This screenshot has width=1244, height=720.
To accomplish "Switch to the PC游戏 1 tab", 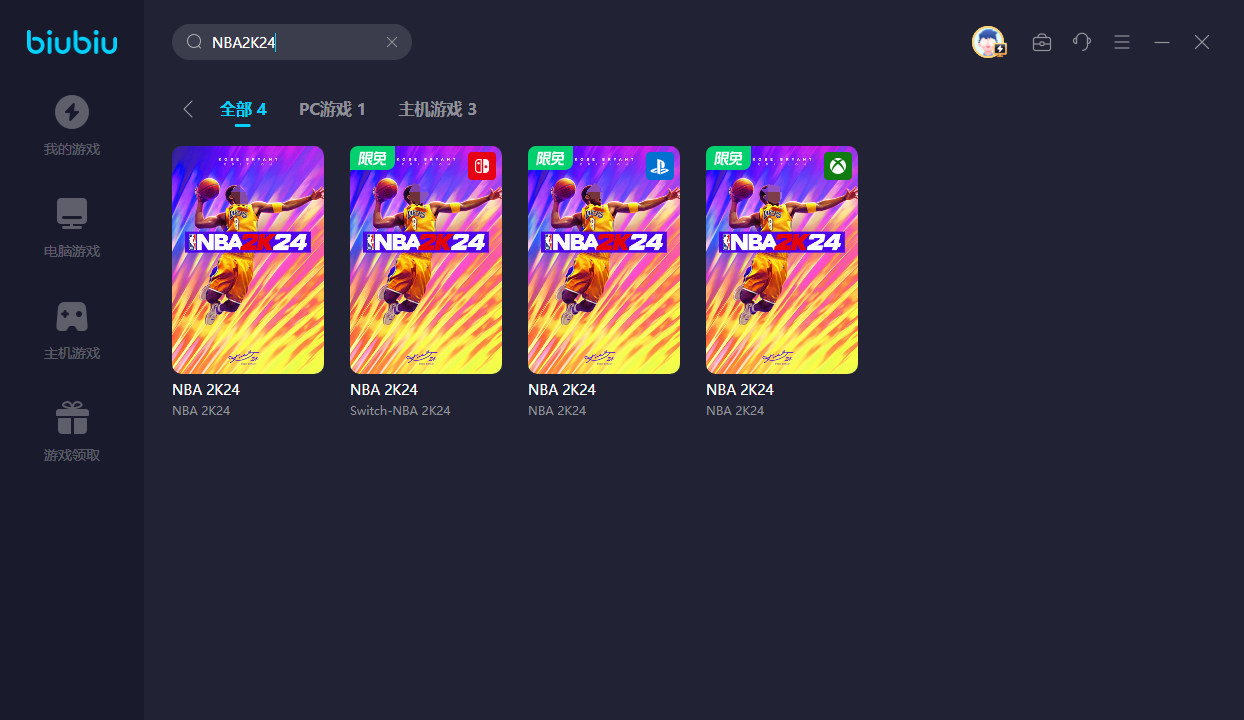I will pyautogui.click(x=332, y=109).
